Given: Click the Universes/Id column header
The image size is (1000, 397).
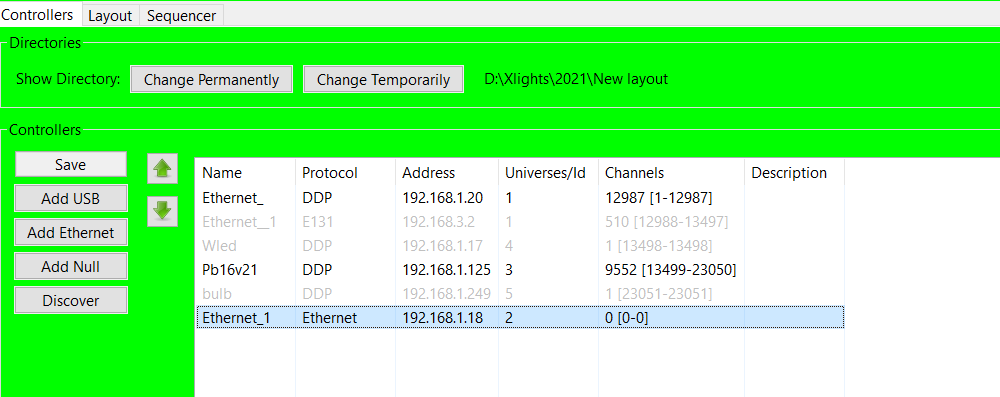Looking at the screenshot, I should tap(548, 173).
